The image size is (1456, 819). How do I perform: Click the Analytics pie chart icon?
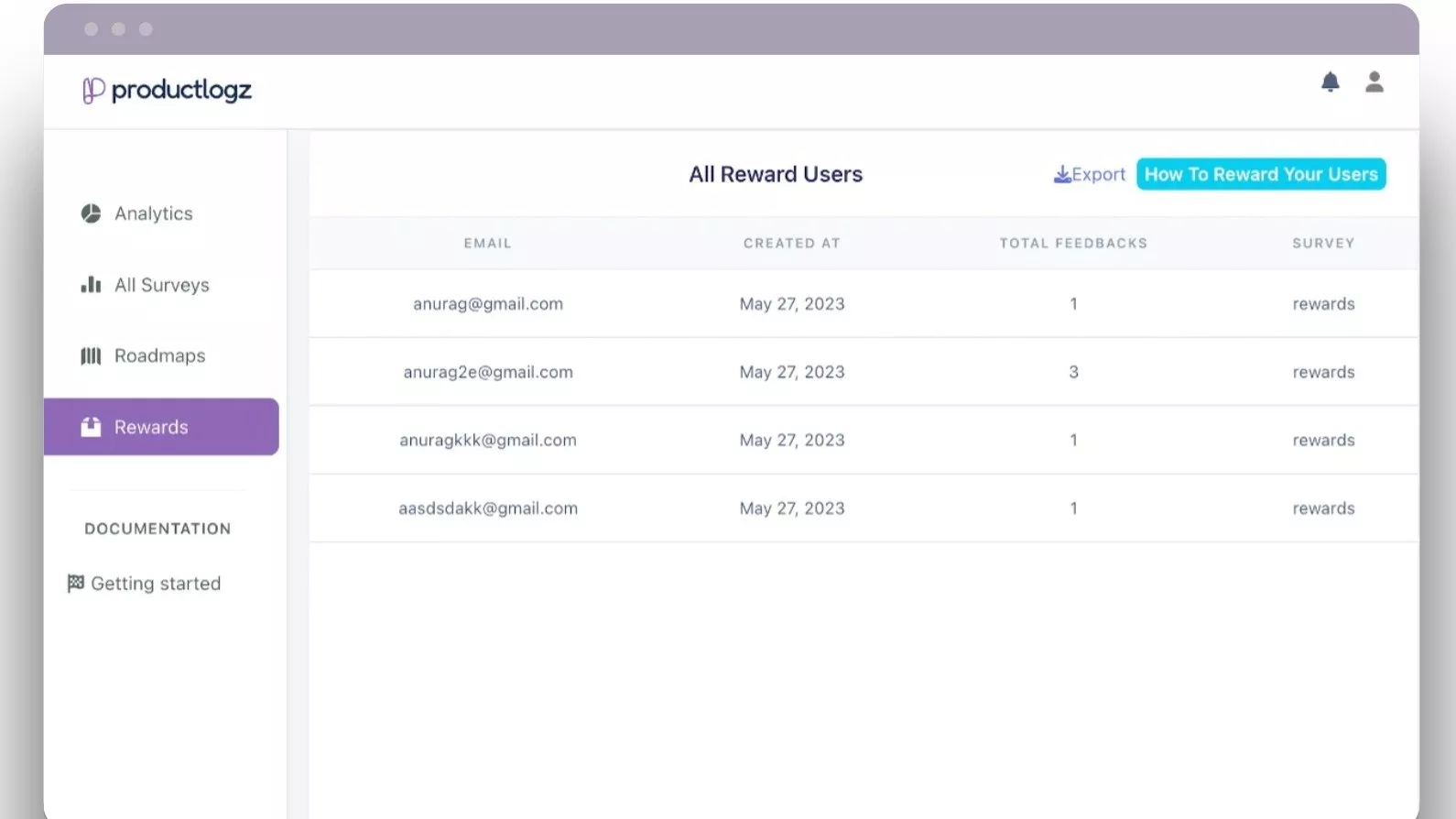[x=91, y=213]
